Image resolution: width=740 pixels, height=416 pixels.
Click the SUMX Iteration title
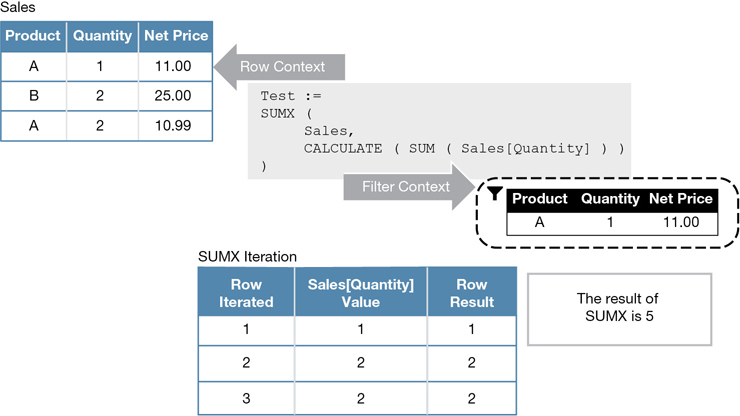click(247, 256)
